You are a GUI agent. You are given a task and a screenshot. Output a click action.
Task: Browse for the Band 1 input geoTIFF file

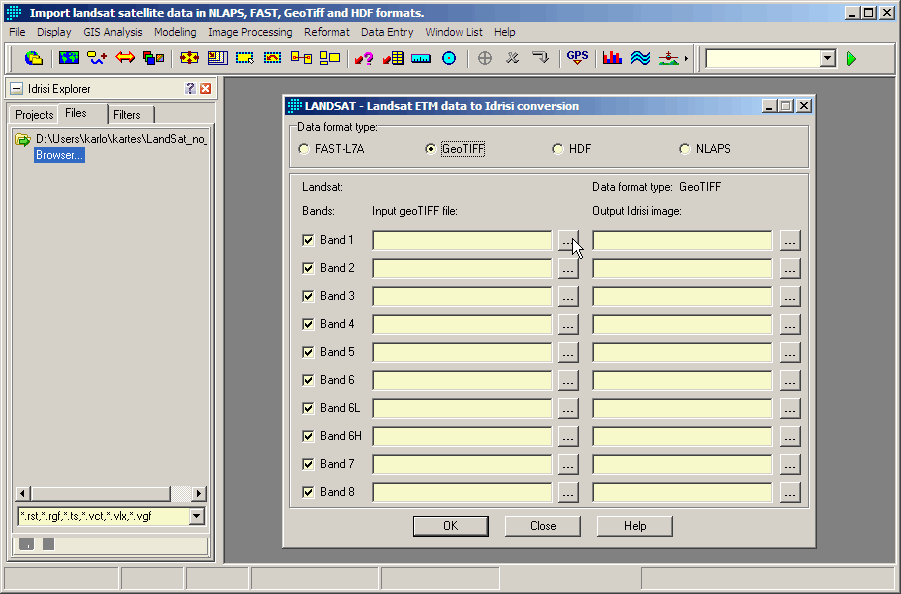point(568,241)
